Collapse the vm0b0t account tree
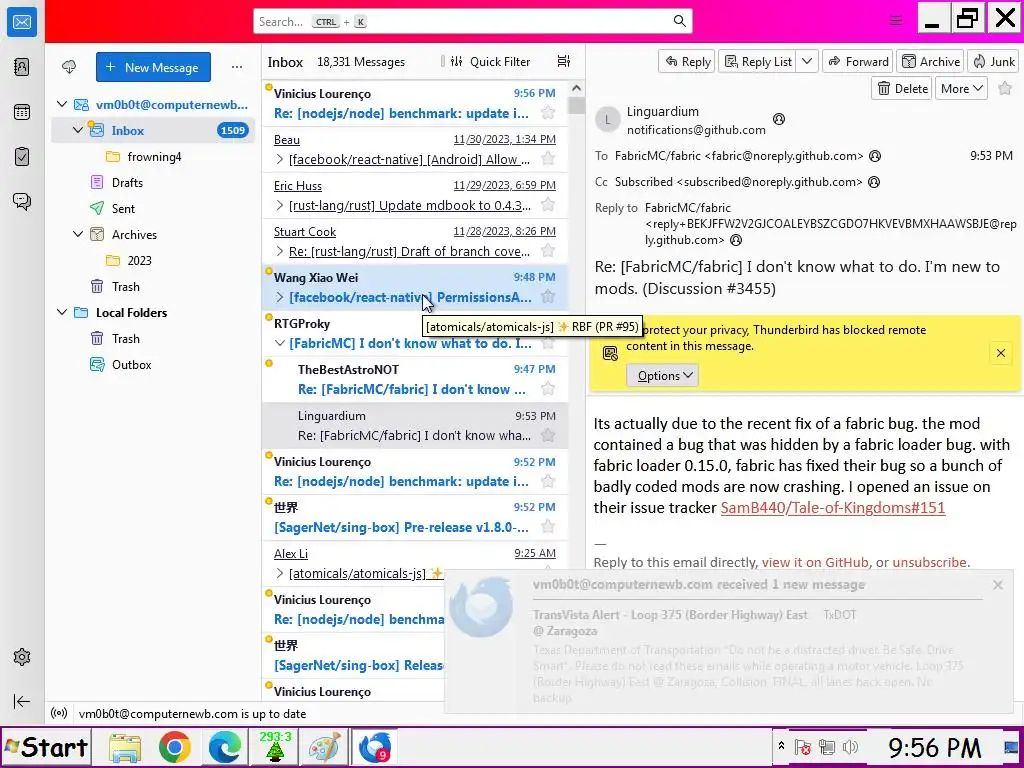The width and height of the screenshot is (1024, 768). [x=62, y=104]
